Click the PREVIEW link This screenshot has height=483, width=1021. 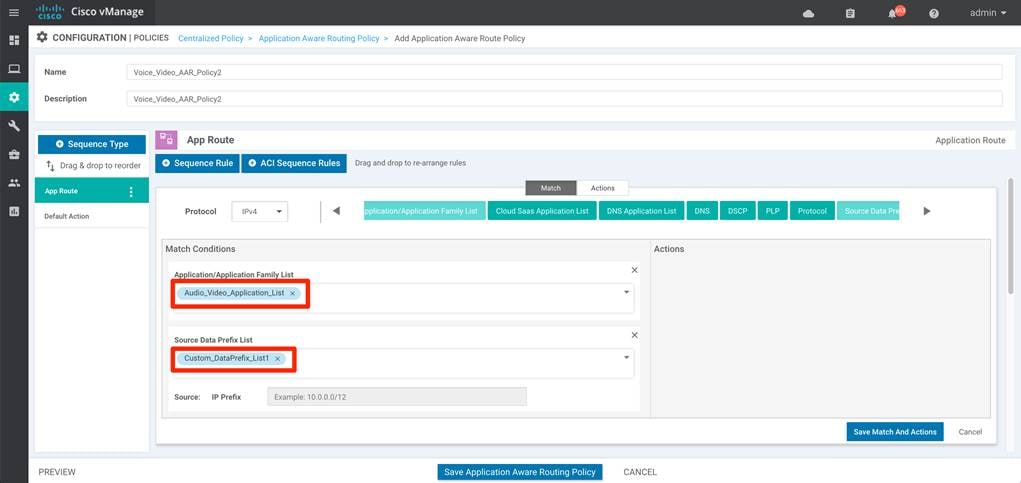coord(57,472)
